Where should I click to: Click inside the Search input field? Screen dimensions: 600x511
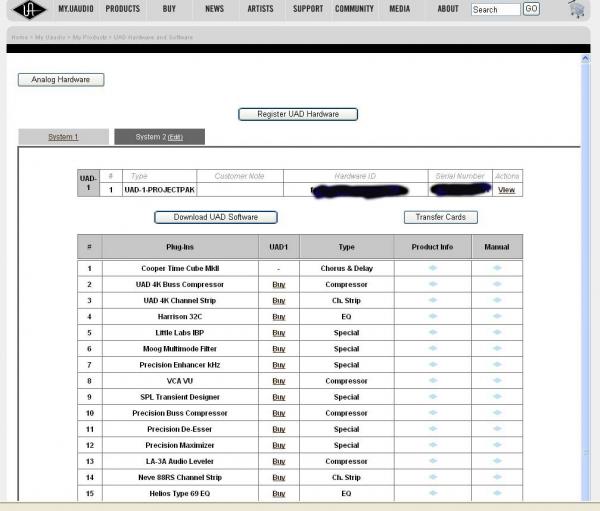[494, 9]
